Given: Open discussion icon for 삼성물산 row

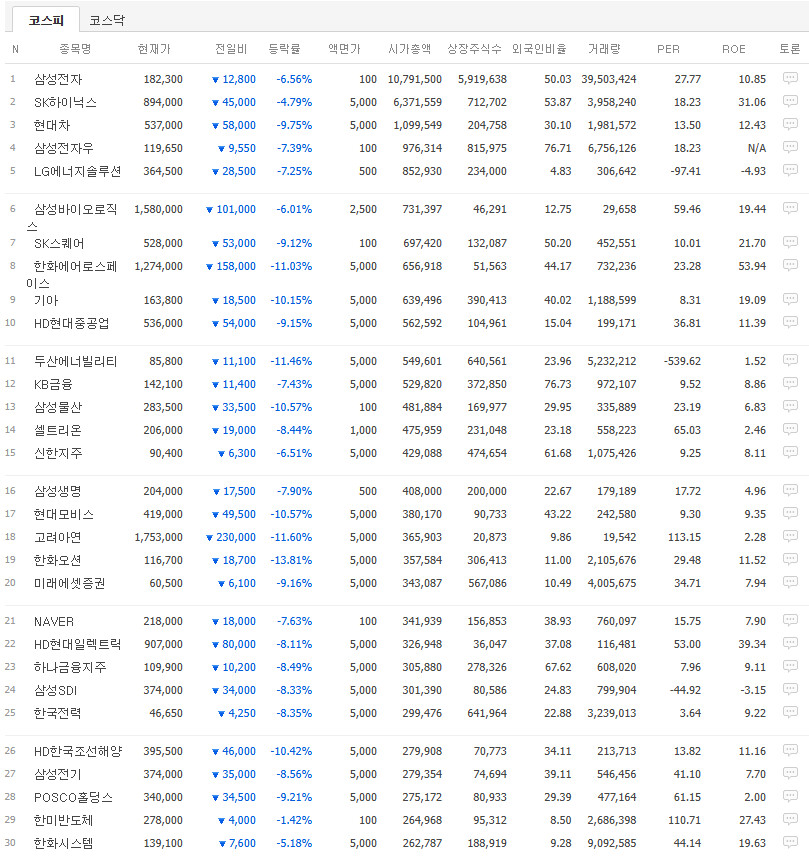Looking at the screenshot, I should 790,406.
